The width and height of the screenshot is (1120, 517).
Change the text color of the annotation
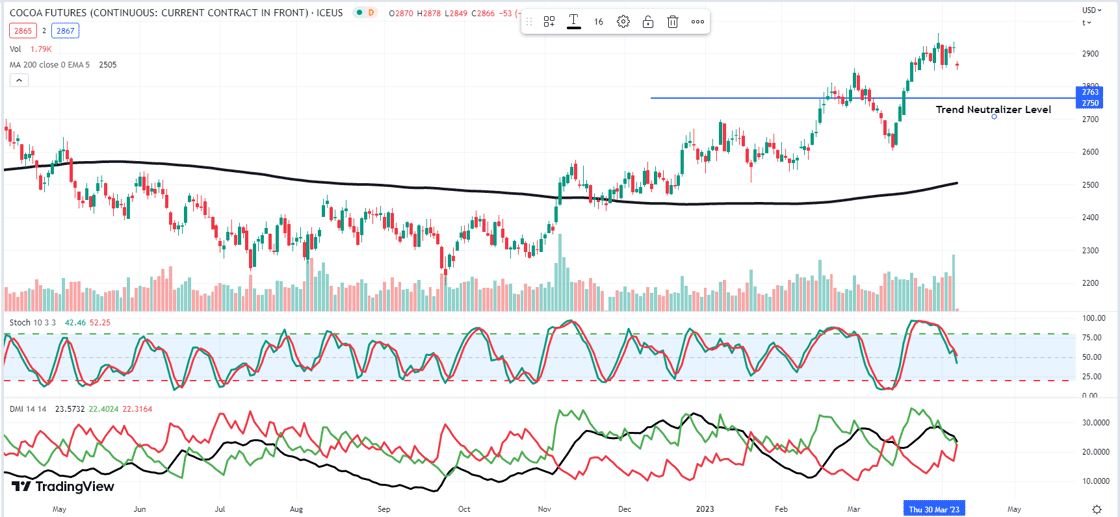[574, 22]
